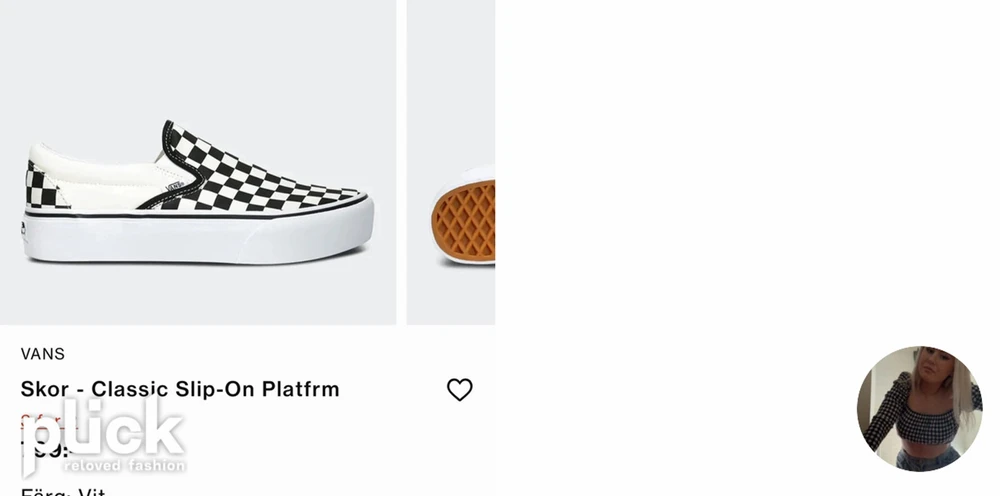Tap the orange waffle sole
Viewport: 1000px width, 496px height.
point(464,221)
